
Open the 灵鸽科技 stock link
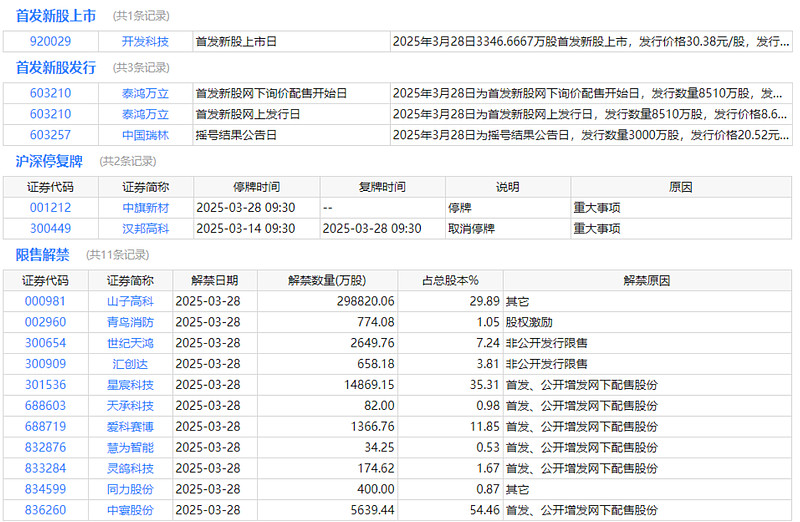pyautogui.click(x=130, y=468)
